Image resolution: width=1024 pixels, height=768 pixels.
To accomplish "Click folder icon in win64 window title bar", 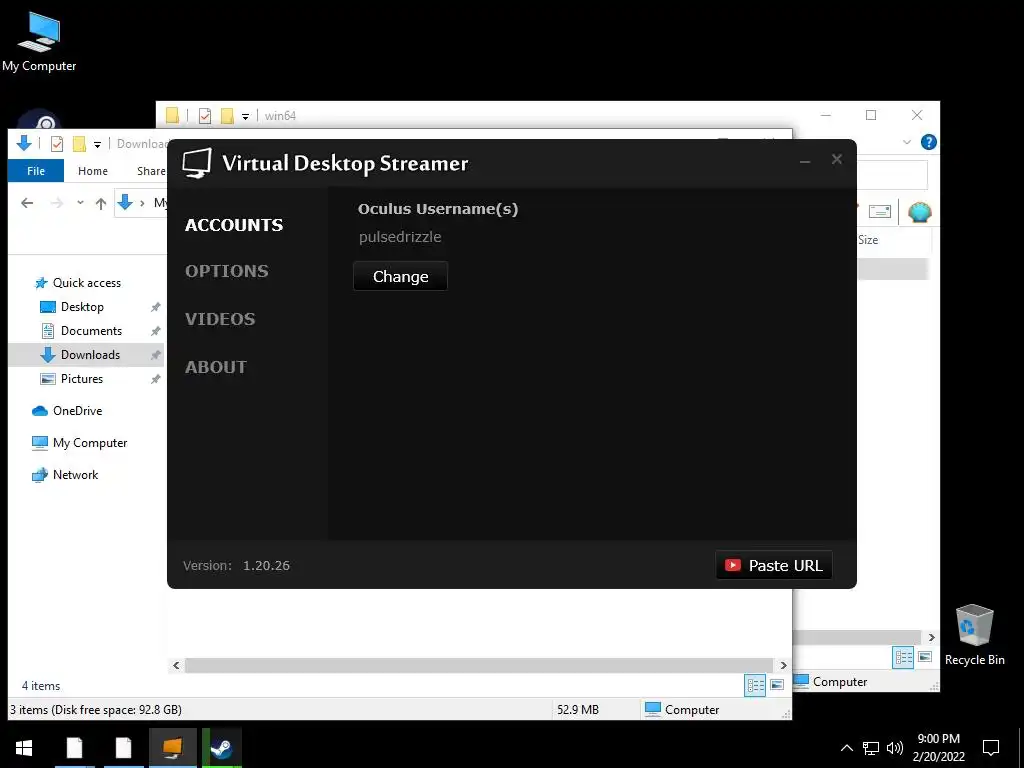I will tap(172, 116).
